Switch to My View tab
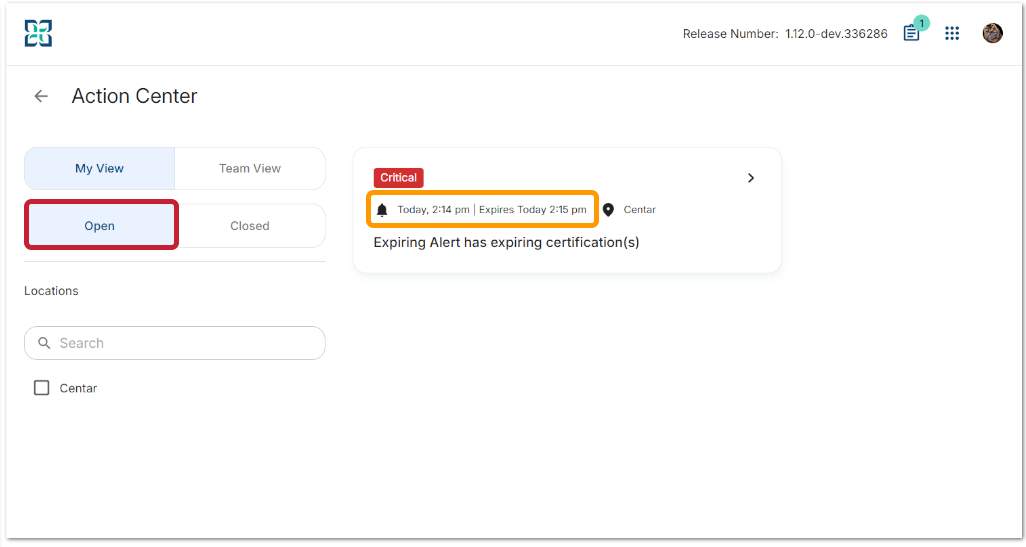The height and width of the screenshot is (547, 1026). [100, 168]
